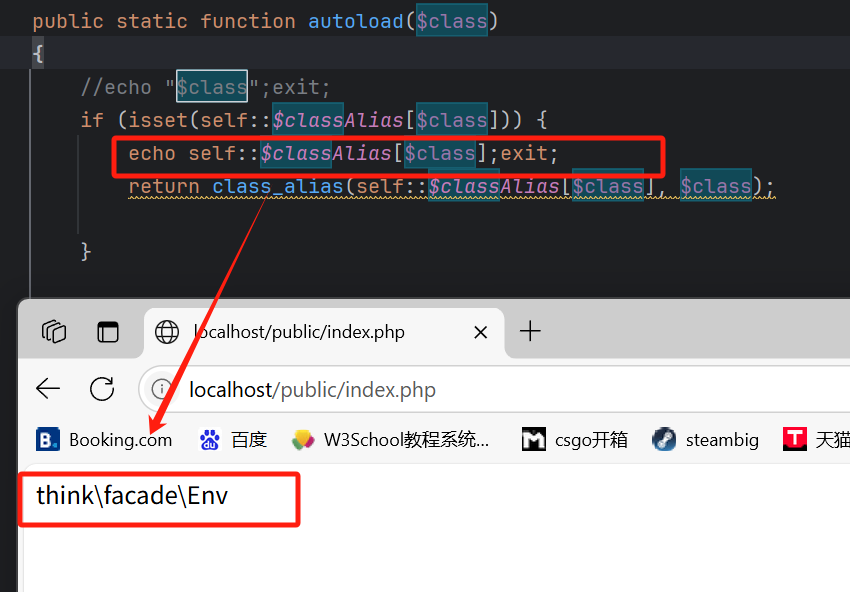Close the localhost/public/index.php tab
Screen dimensions: 850x592
click(x=480, y=332)
